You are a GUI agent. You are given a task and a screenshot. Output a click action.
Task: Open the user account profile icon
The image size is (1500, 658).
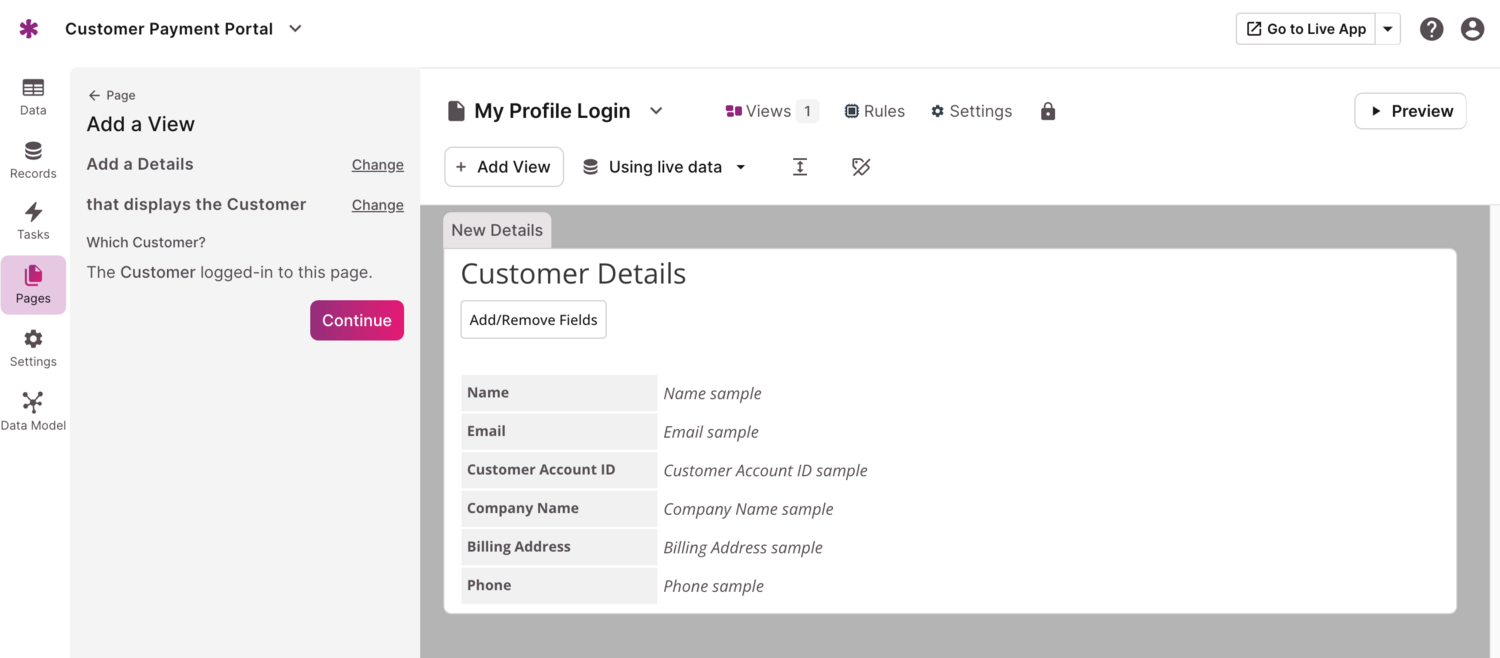point(1472,29)
